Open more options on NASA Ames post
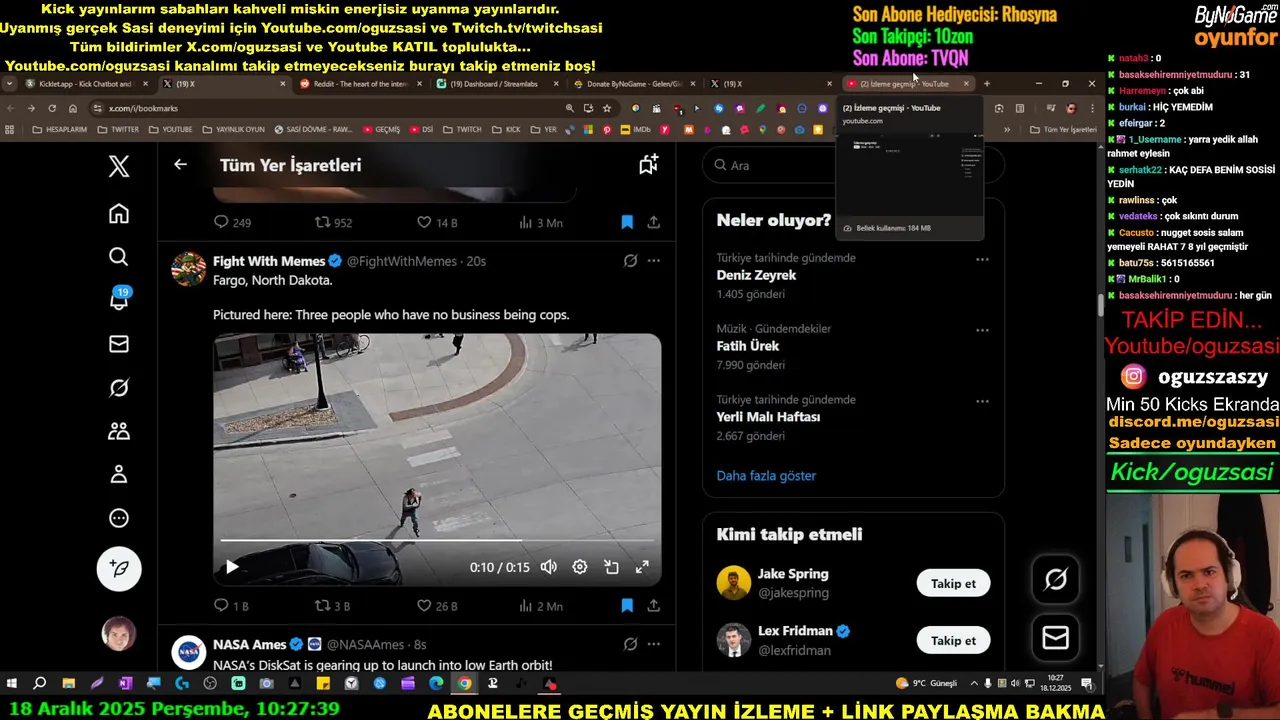This screenshot has height=720, width=1280. pos(653,645)
